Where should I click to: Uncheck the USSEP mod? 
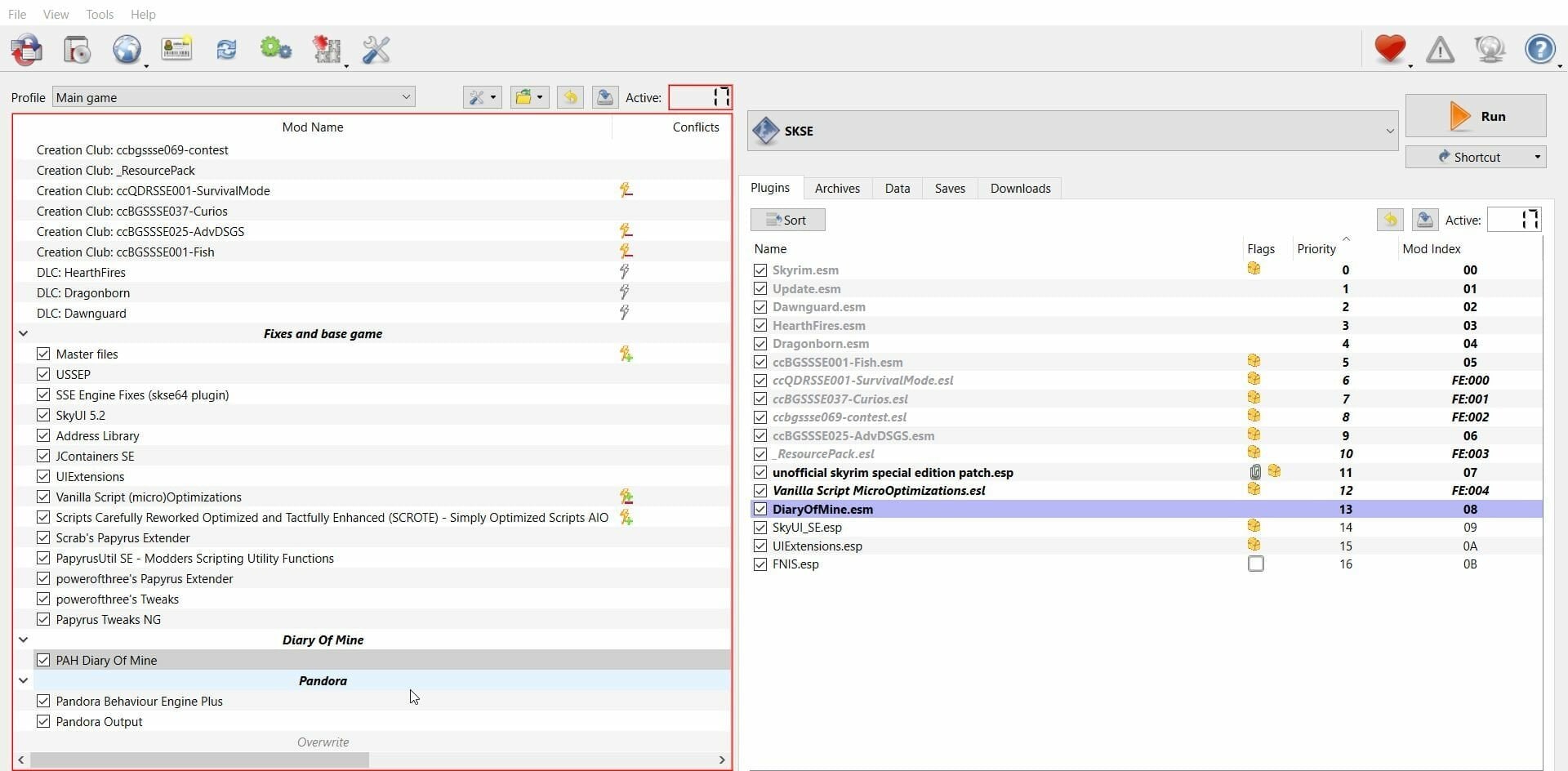(43, 374)
